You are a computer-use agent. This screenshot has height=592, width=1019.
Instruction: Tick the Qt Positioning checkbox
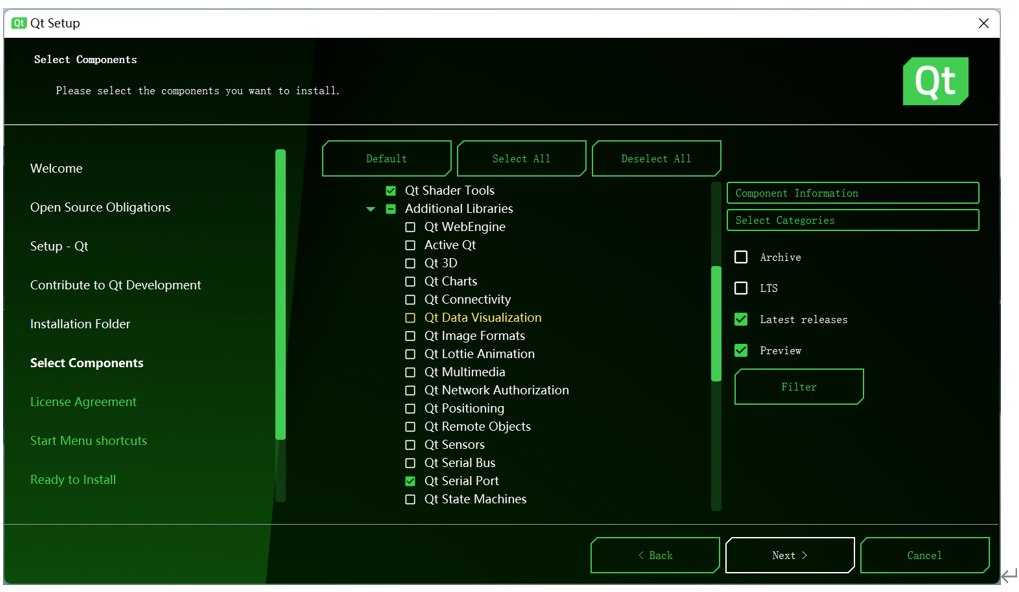click(410, 409)
